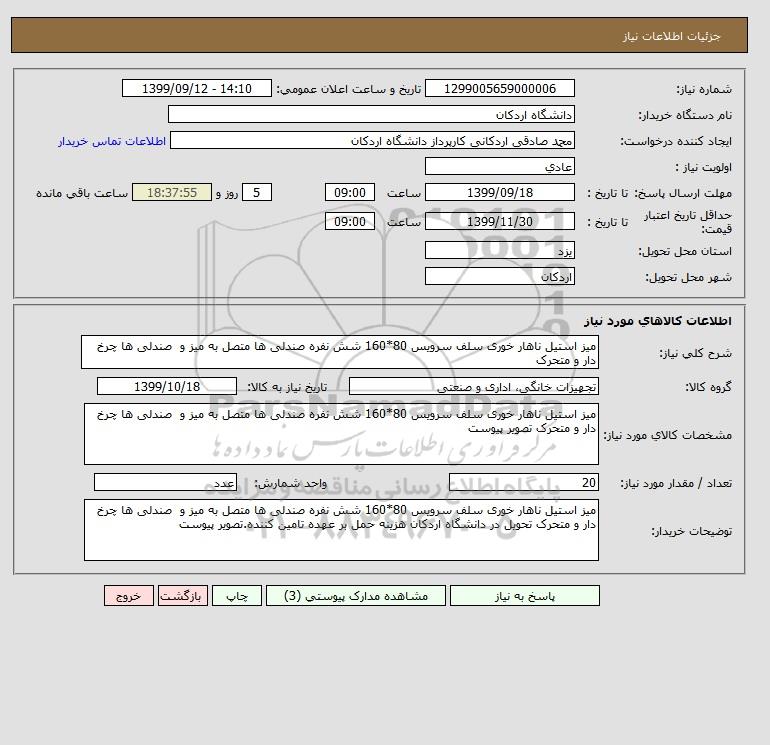Click the تاریخ نیاز به کالا label
Screen dimensions: 770x745
coord(287,387)
